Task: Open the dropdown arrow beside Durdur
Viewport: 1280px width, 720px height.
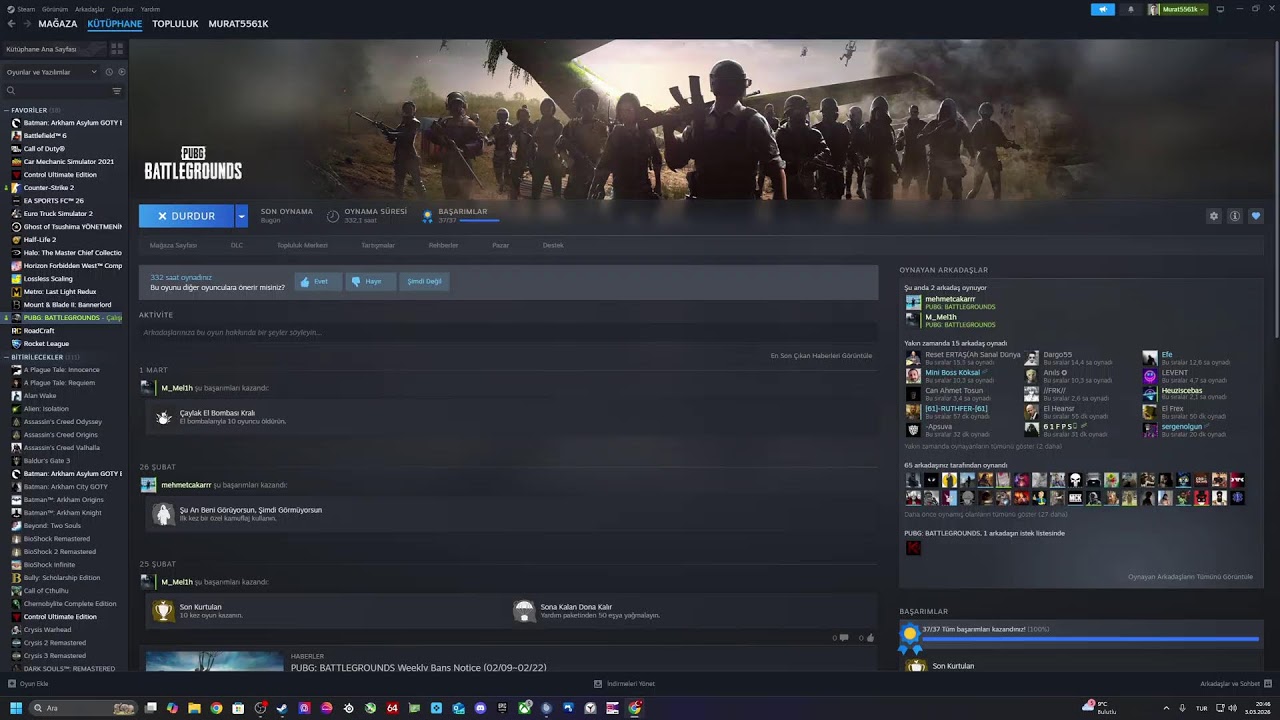Action: [241, 216]
